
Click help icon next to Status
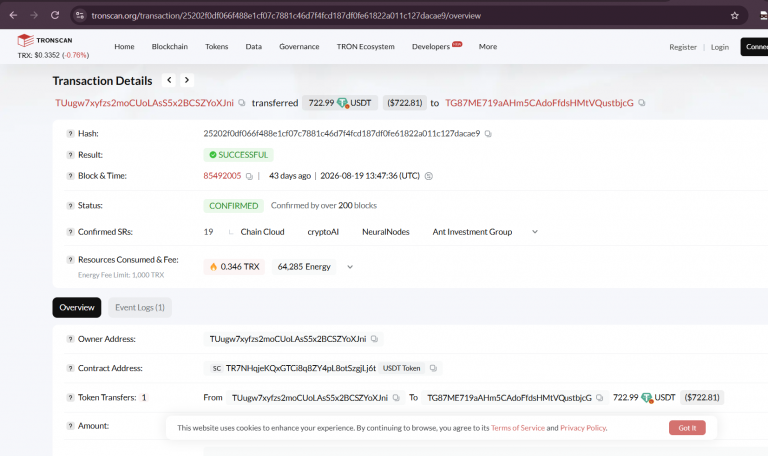pos(70,206)
